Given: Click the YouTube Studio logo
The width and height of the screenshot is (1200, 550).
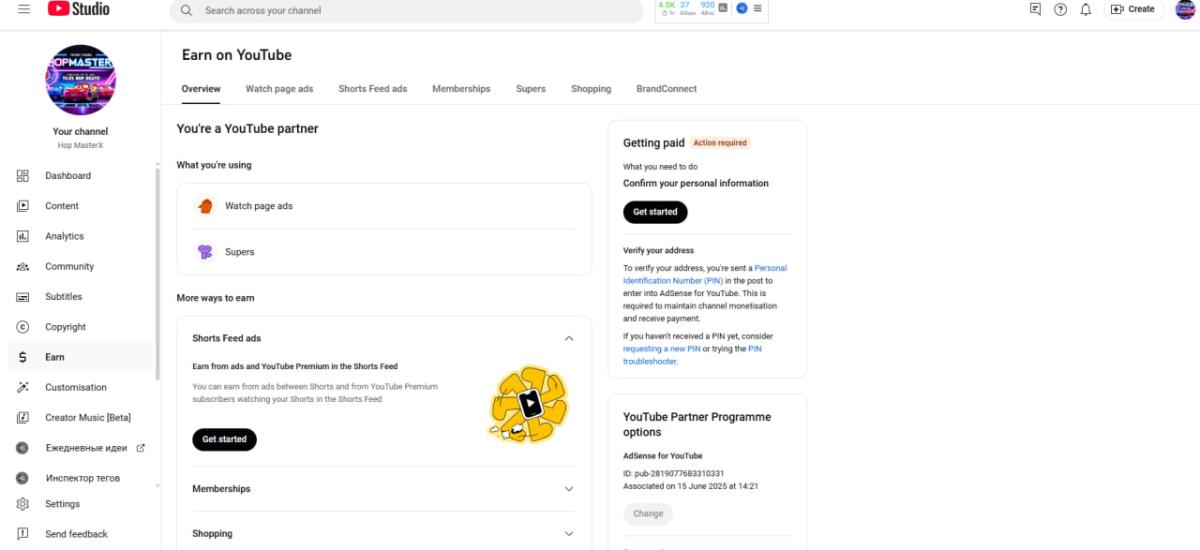Looking at the screenshot, I should [78, 9].
